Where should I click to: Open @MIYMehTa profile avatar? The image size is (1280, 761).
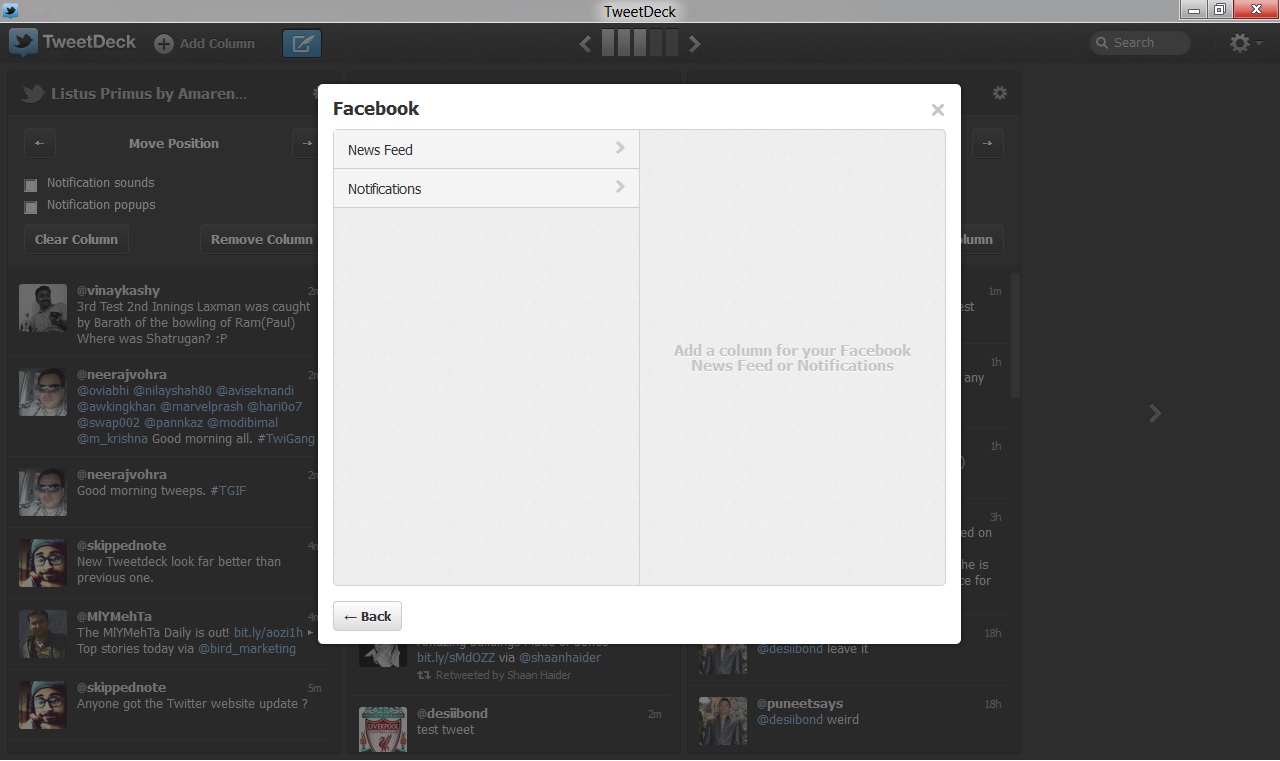43,634
